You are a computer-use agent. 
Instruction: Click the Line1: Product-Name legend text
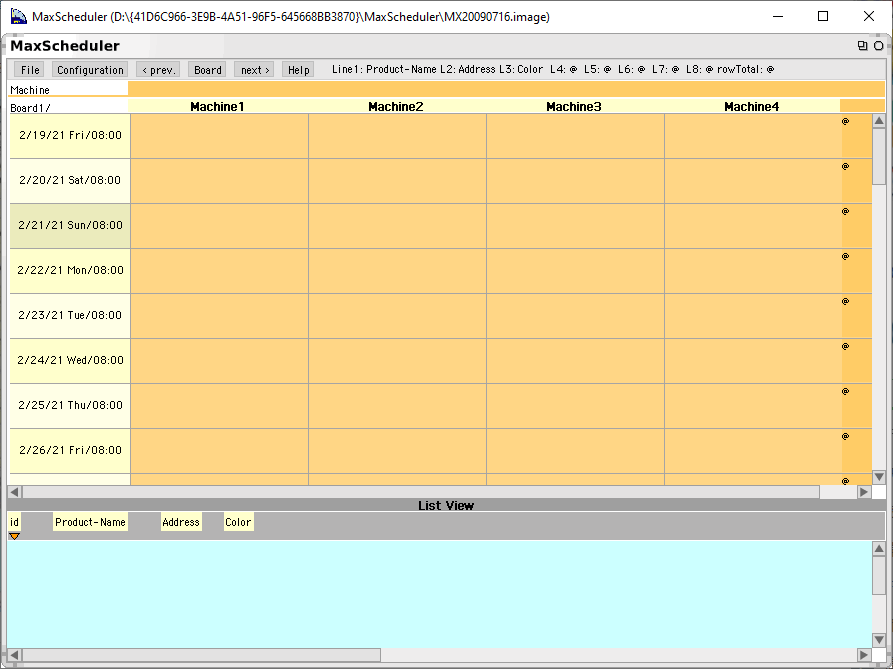coord(384,69)
